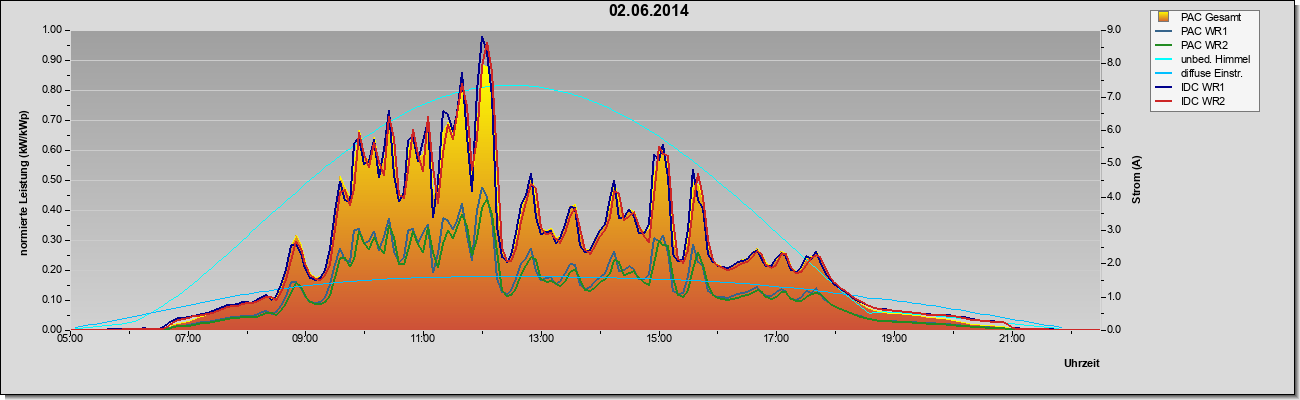Click the chart title 02.06.2014

click(648, 12)
